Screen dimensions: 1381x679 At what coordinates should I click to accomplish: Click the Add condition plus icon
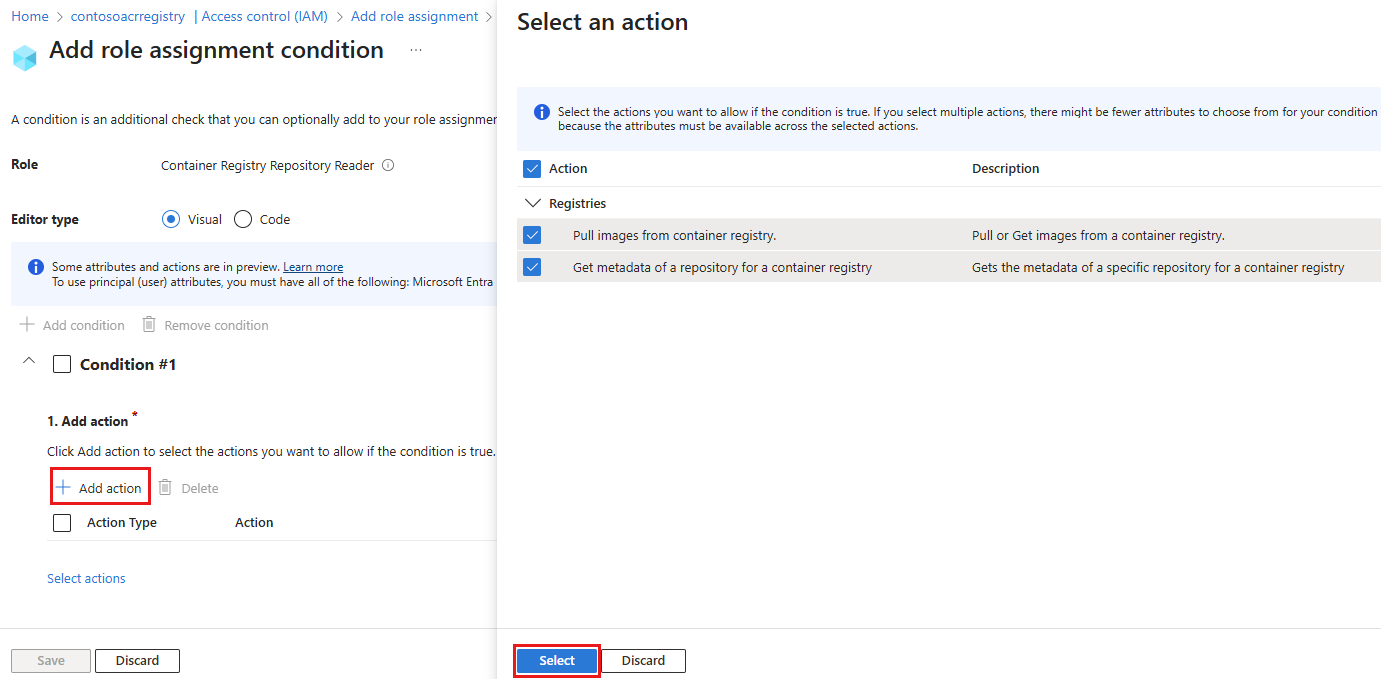pos(27,325)
